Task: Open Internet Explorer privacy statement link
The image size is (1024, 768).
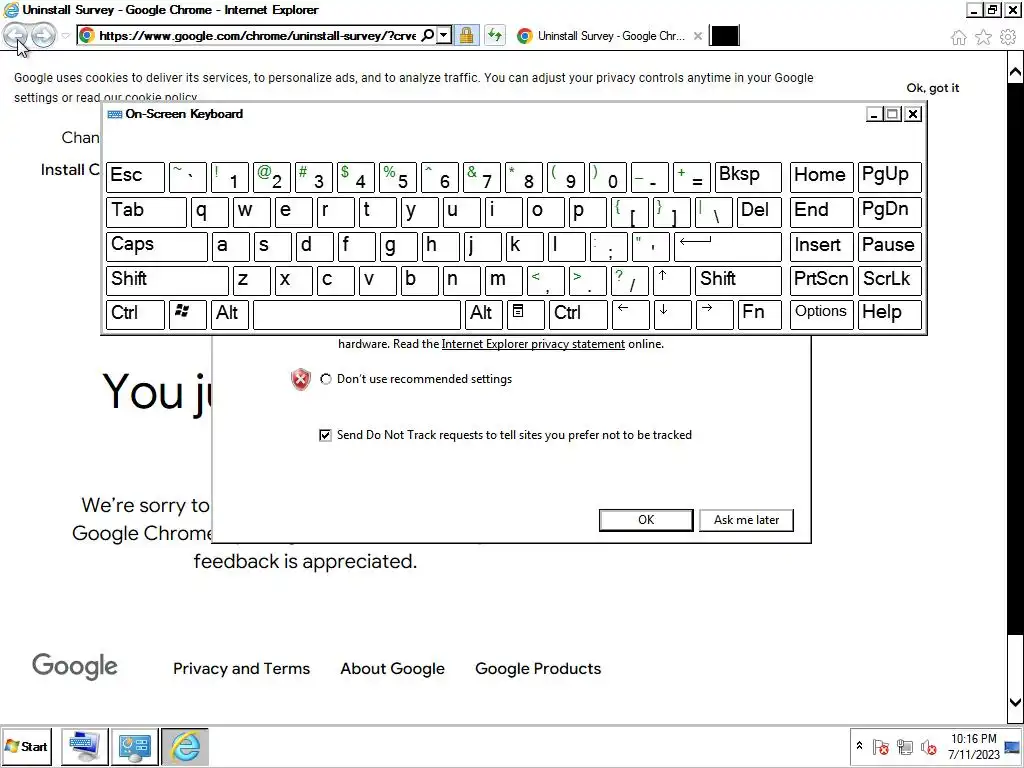Action: point(533,344)
